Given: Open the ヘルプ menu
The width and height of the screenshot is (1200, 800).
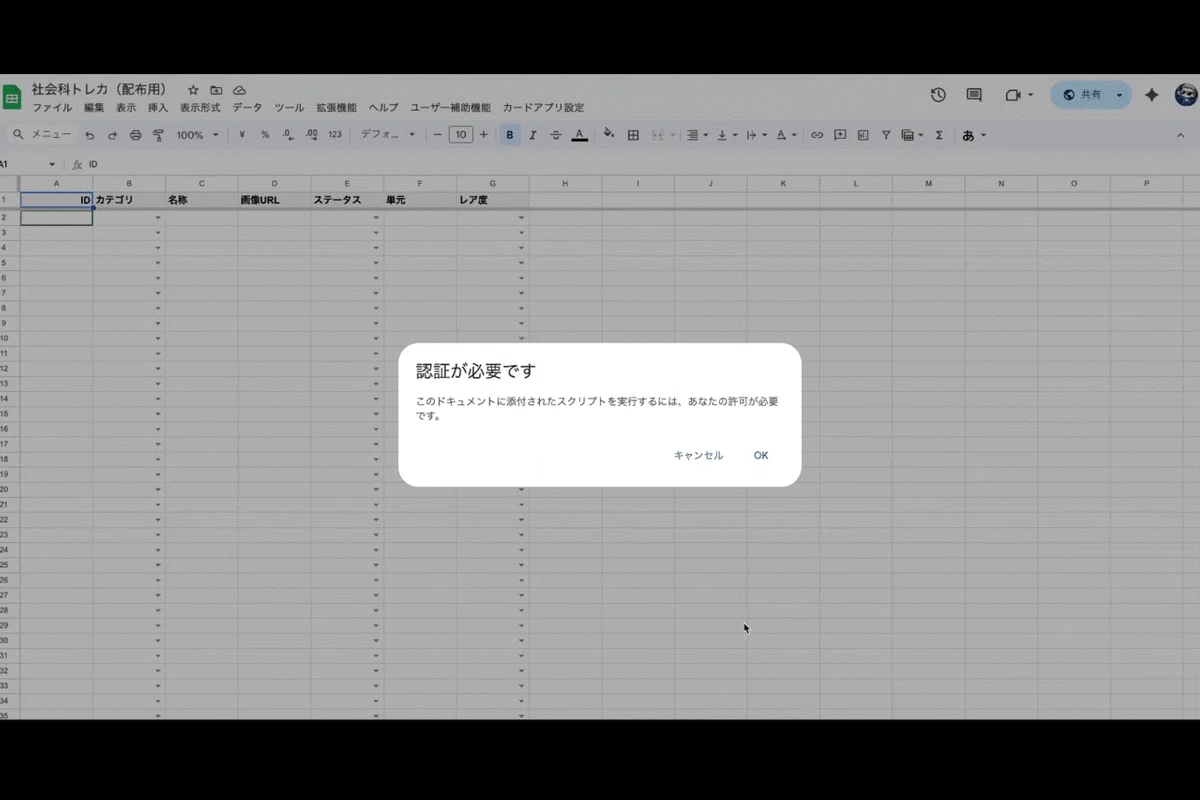Looking at the screenshot, I should [383, 108].
